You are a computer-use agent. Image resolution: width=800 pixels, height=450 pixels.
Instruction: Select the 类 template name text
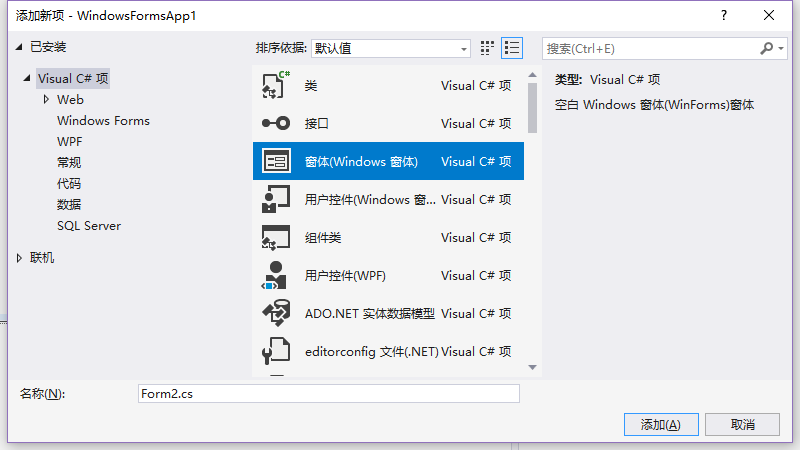[x=311, y=86]
